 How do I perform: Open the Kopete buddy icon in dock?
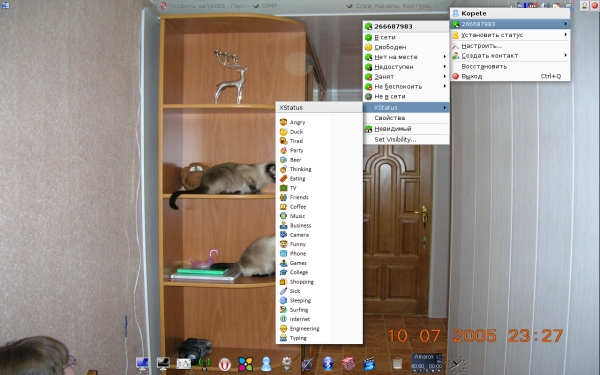coord(266,364)
